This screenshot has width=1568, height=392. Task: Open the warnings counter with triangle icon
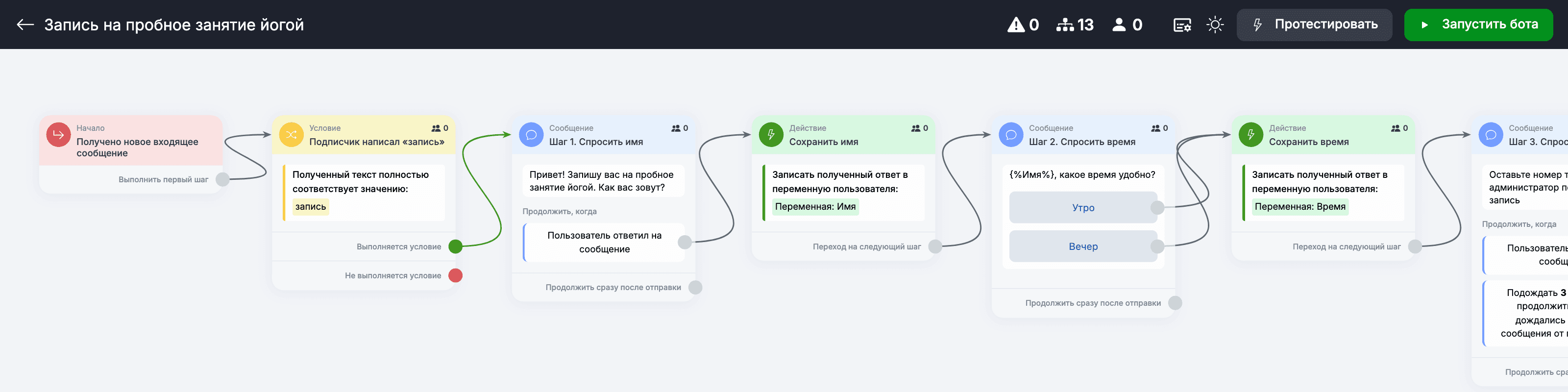[x=1023, y=24]
